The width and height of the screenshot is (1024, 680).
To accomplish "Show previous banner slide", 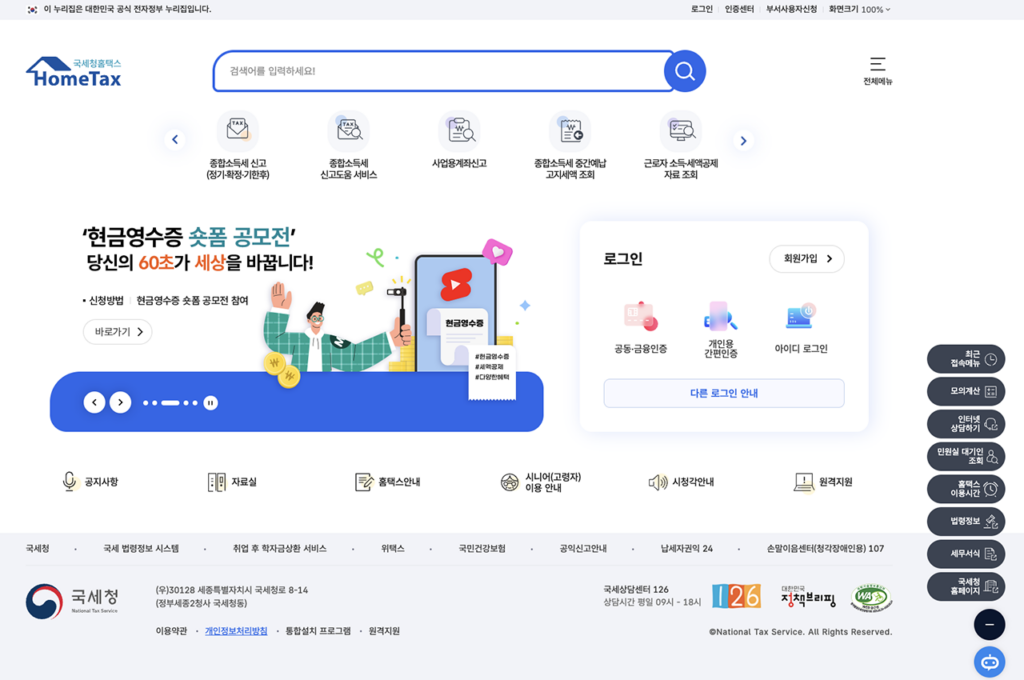I will pyautogui.click(x=95, y=402).
